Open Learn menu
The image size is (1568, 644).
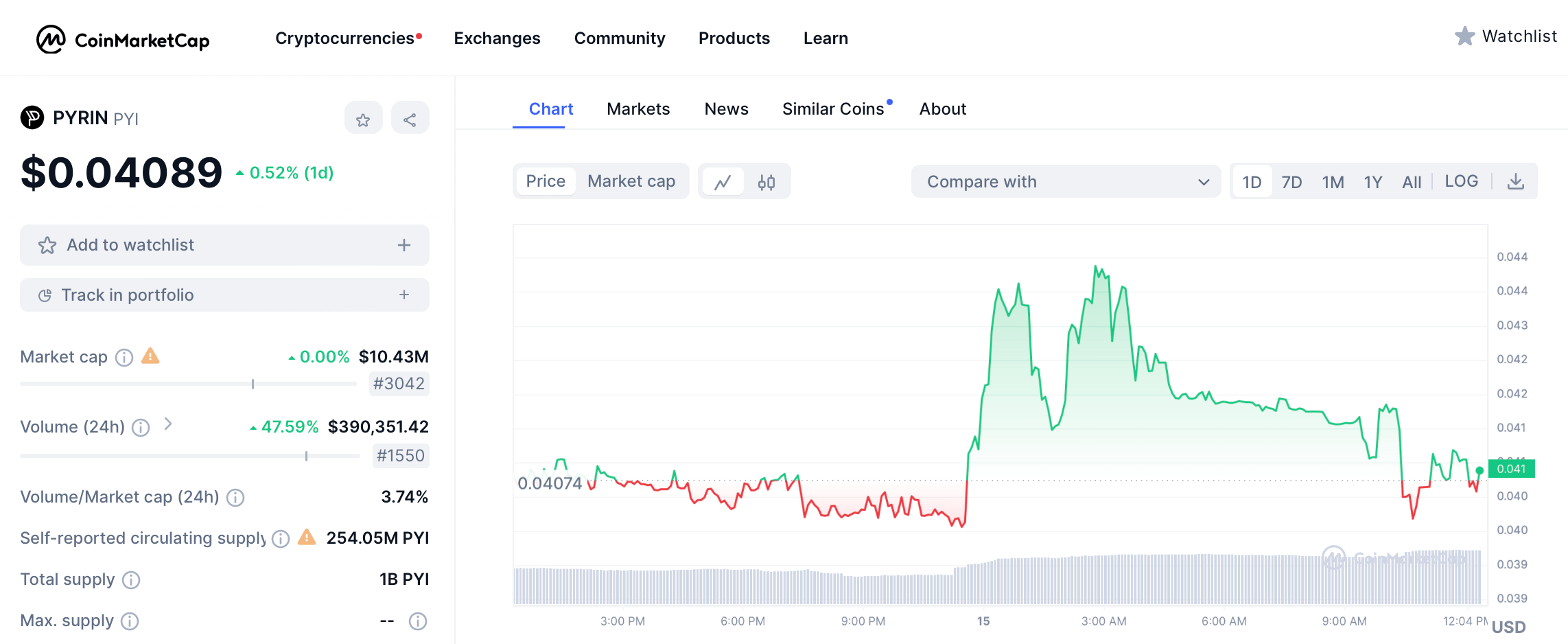(826, 38)
